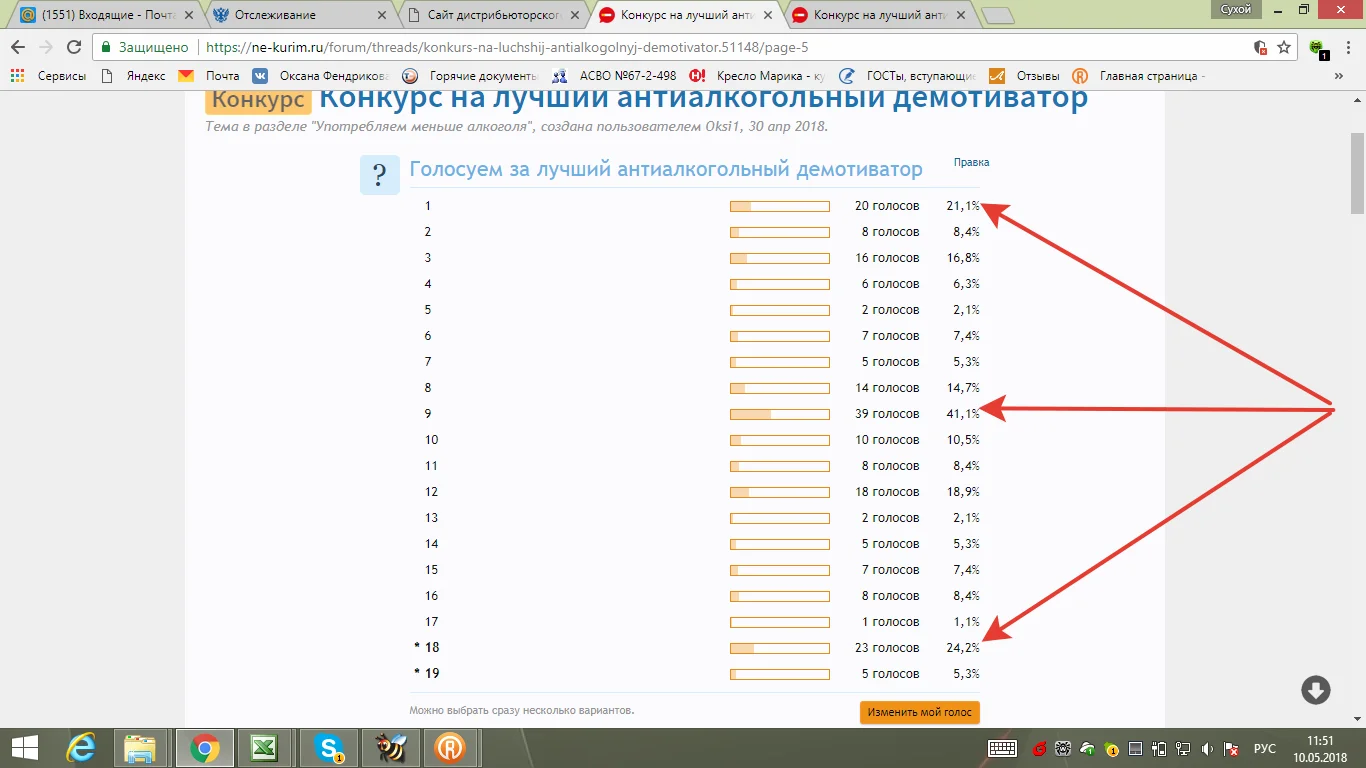Open File Explorer from the taskbar
This screenshot has width=1366, height=768.
pyautogui.click(x=141, y=747)
